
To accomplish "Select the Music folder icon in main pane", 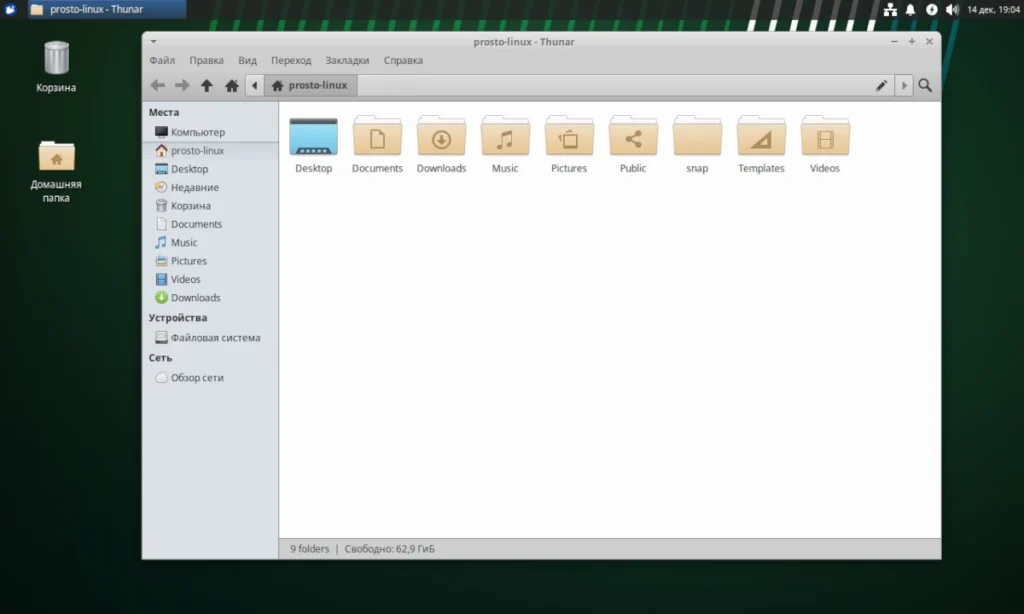I will pos(505,137).
